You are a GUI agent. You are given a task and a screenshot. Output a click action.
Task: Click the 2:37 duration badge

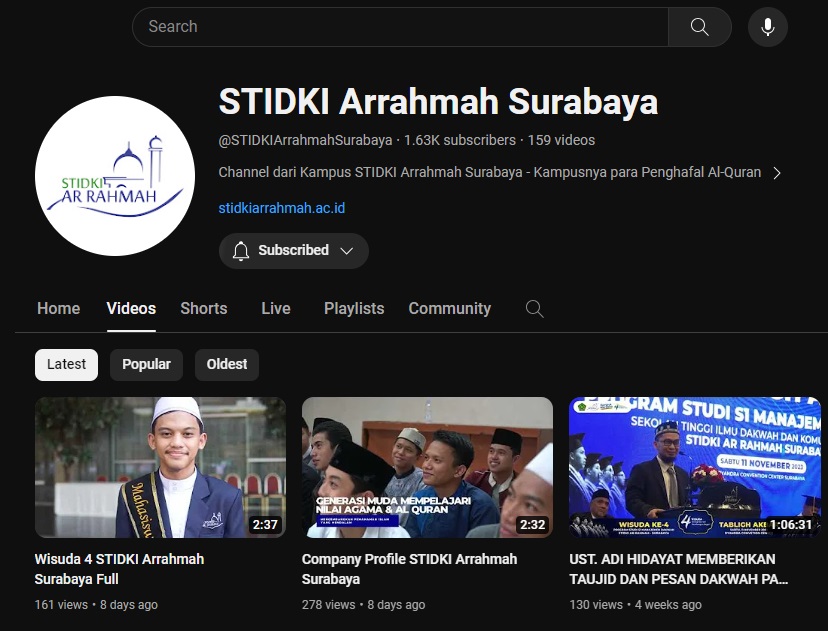point(265,525)
